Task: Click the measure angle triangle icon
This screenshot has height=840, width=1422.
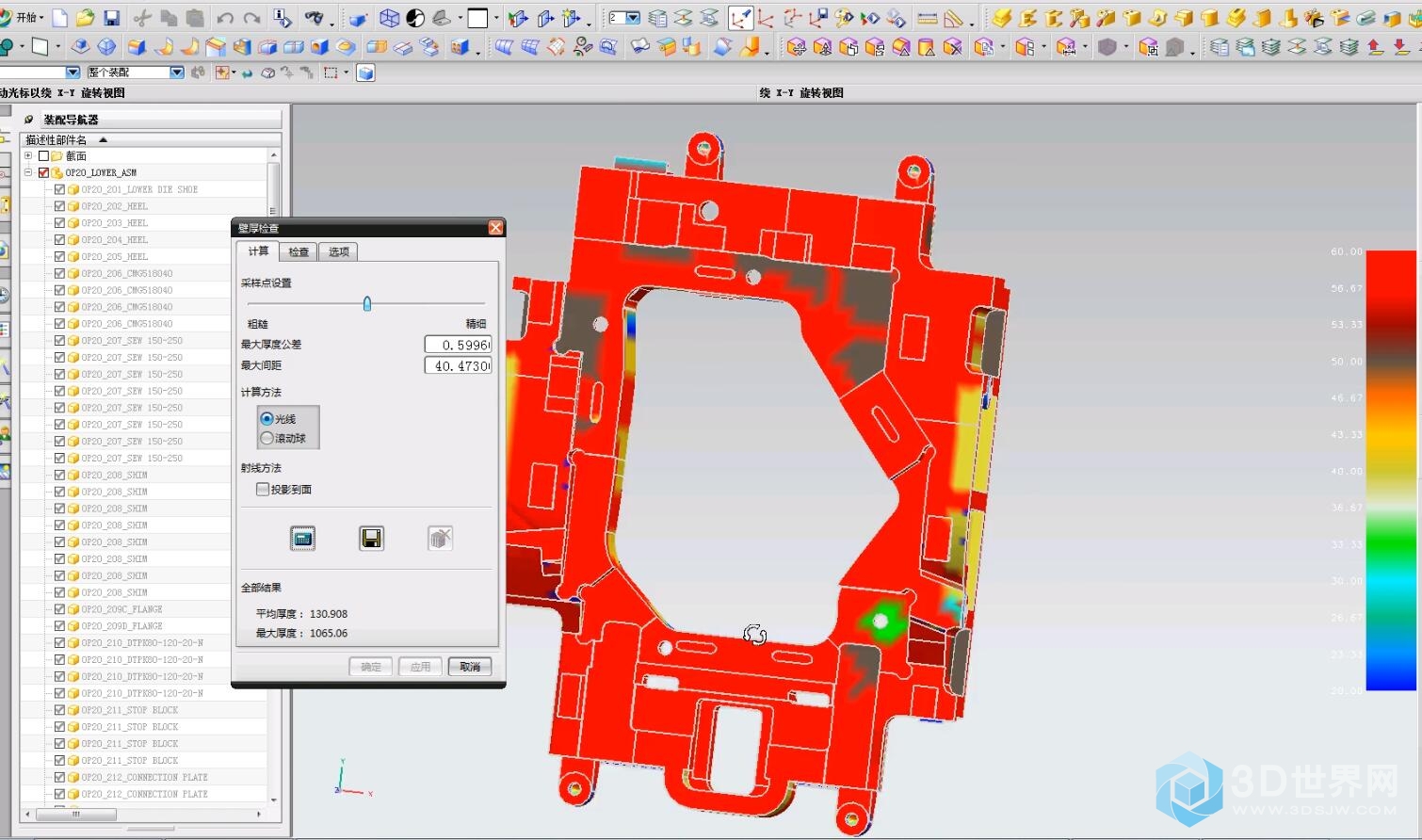Action: pos(954,18)
